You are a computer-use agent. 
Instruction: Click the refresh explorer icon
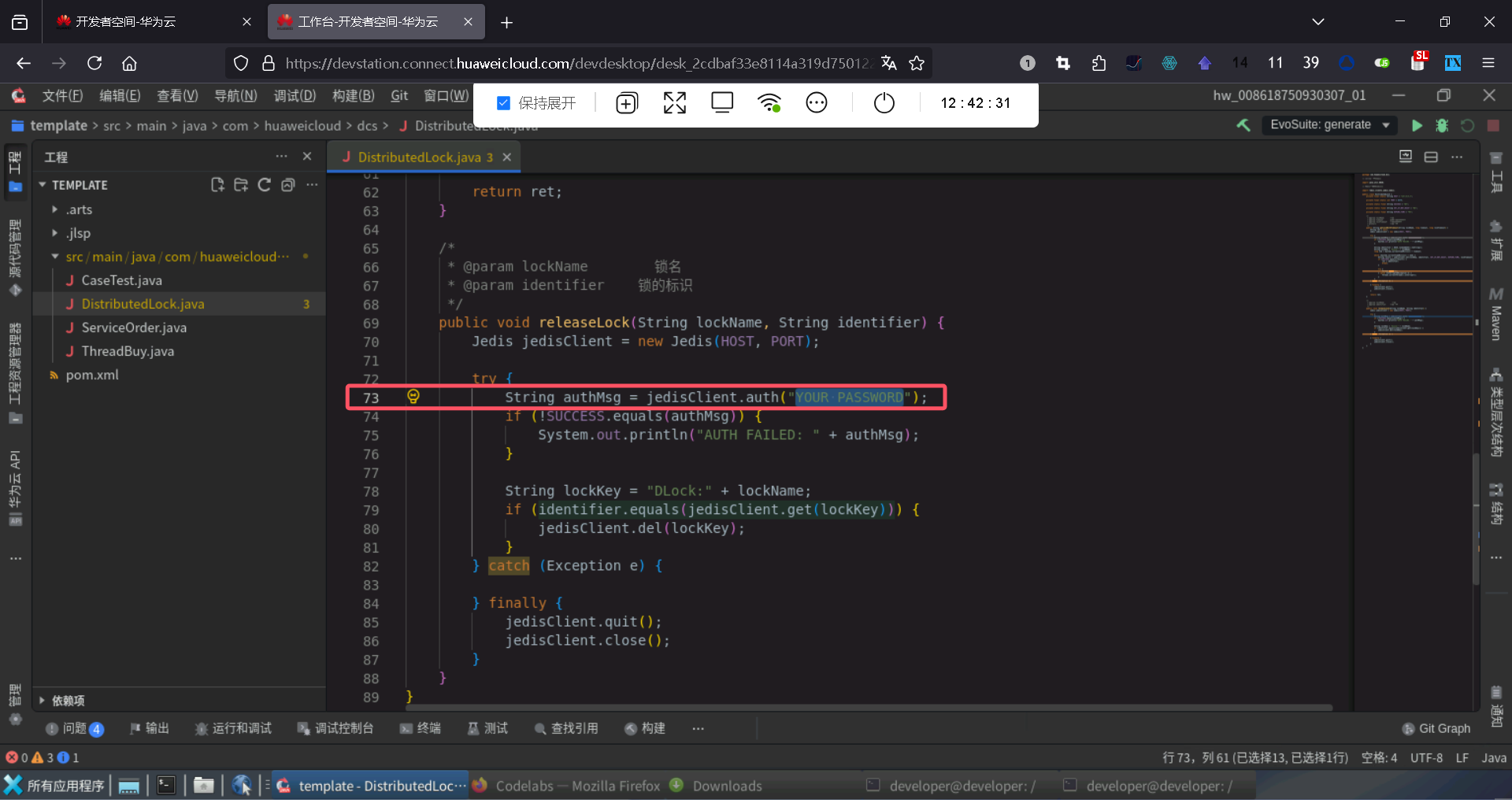pyautogui.click(x=265, y=185)
